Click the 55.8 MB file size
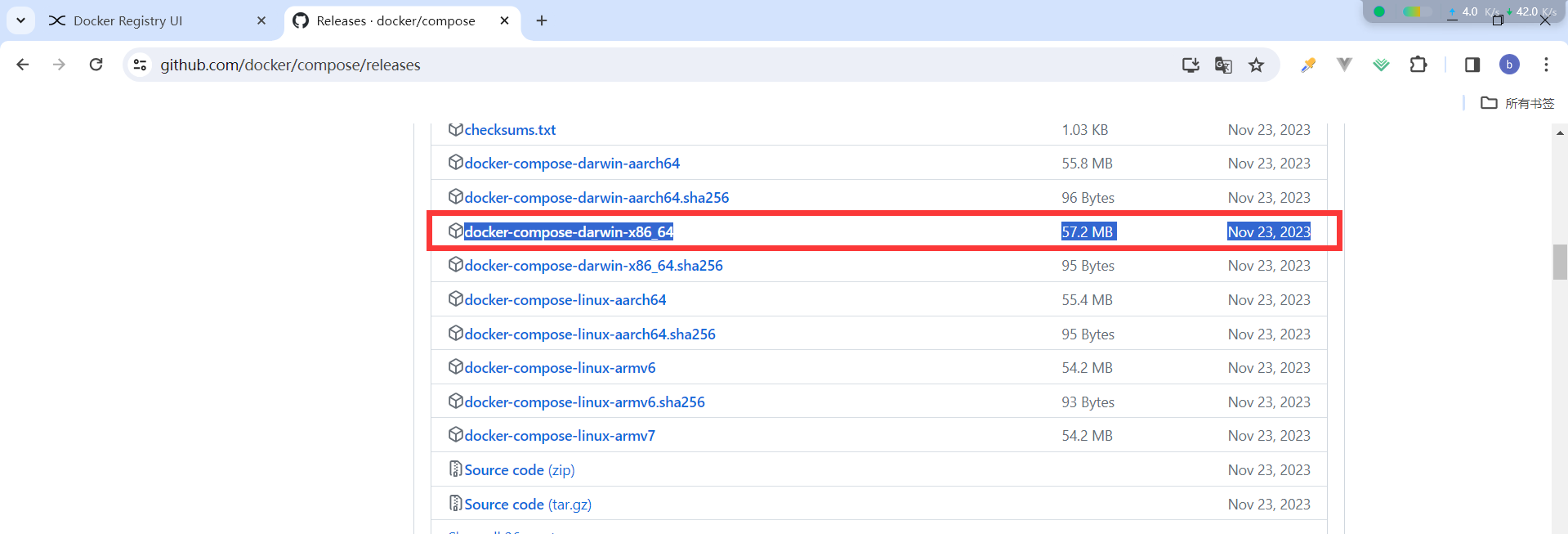This screenshot has width=1568, height=534. 1087,164
